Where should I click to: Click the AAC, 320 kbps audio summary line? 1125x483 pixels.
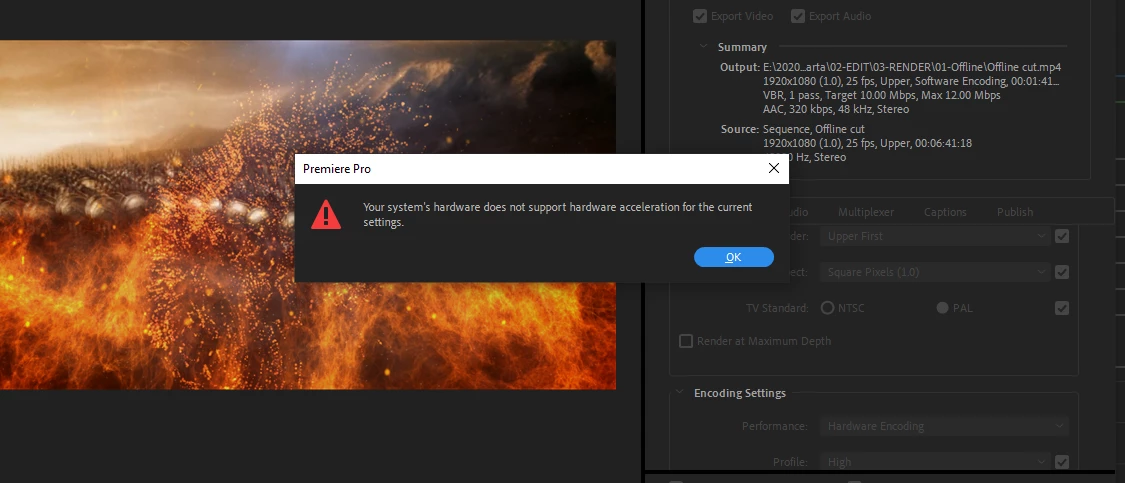(836, 109)
